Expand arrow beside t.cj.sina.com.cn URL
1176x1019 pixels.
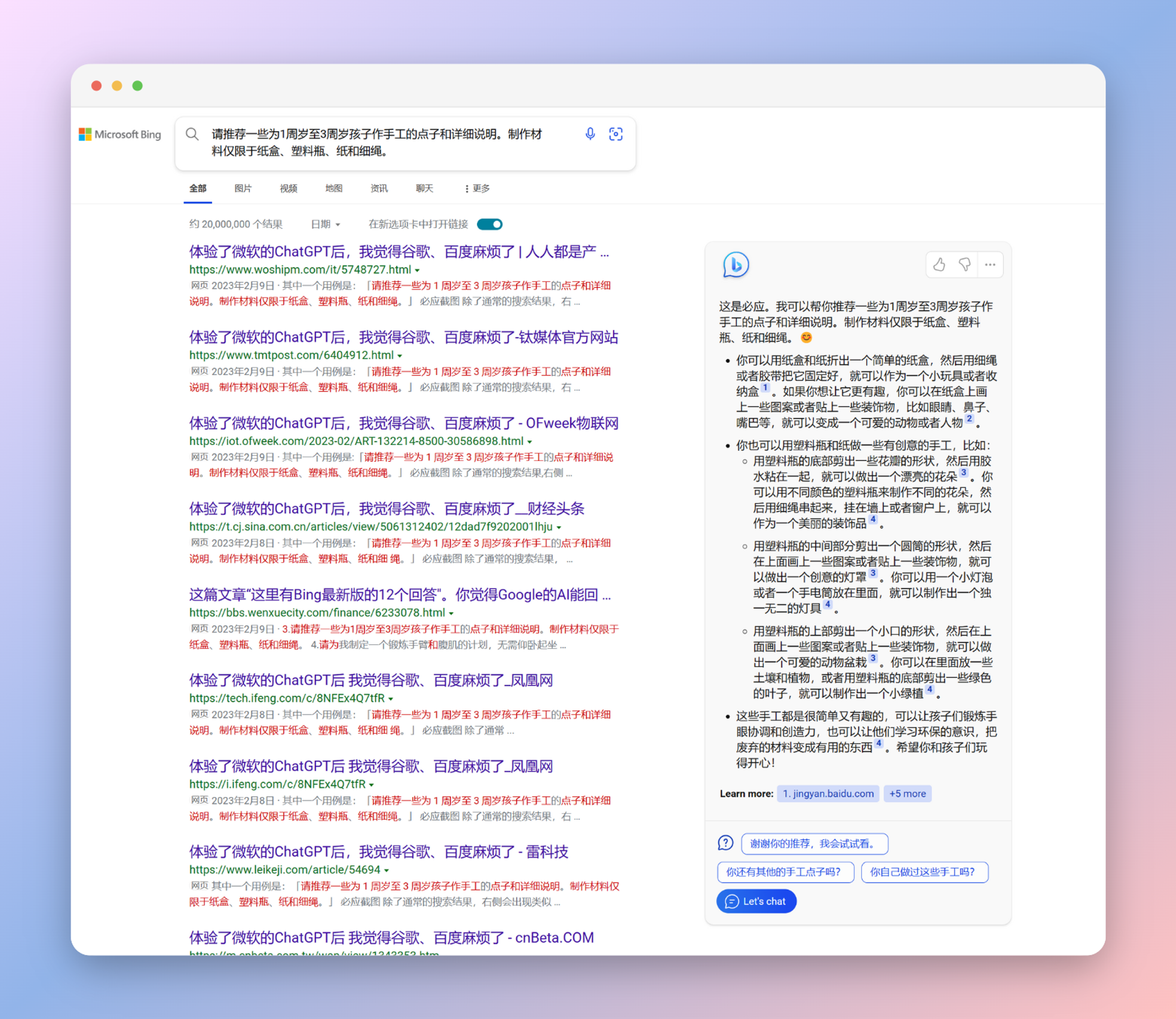(559, 527)
